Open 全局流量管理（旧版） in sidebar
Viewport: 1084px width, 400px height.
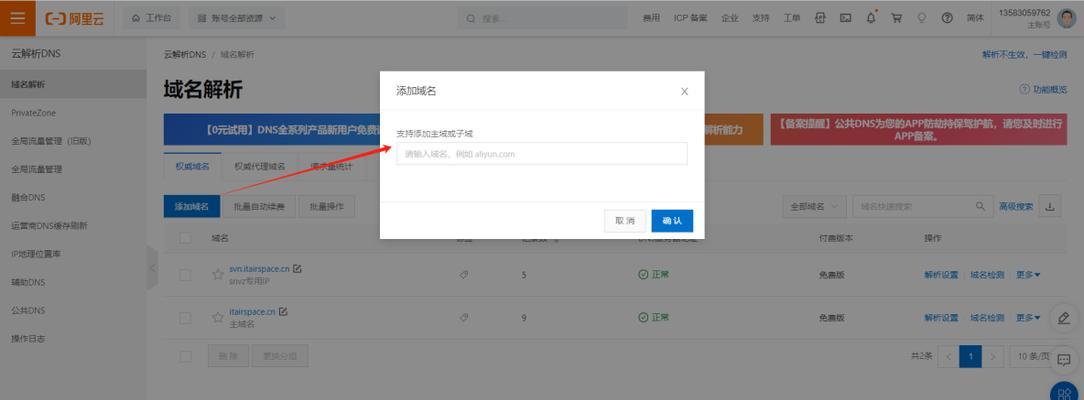pos(51,141)
